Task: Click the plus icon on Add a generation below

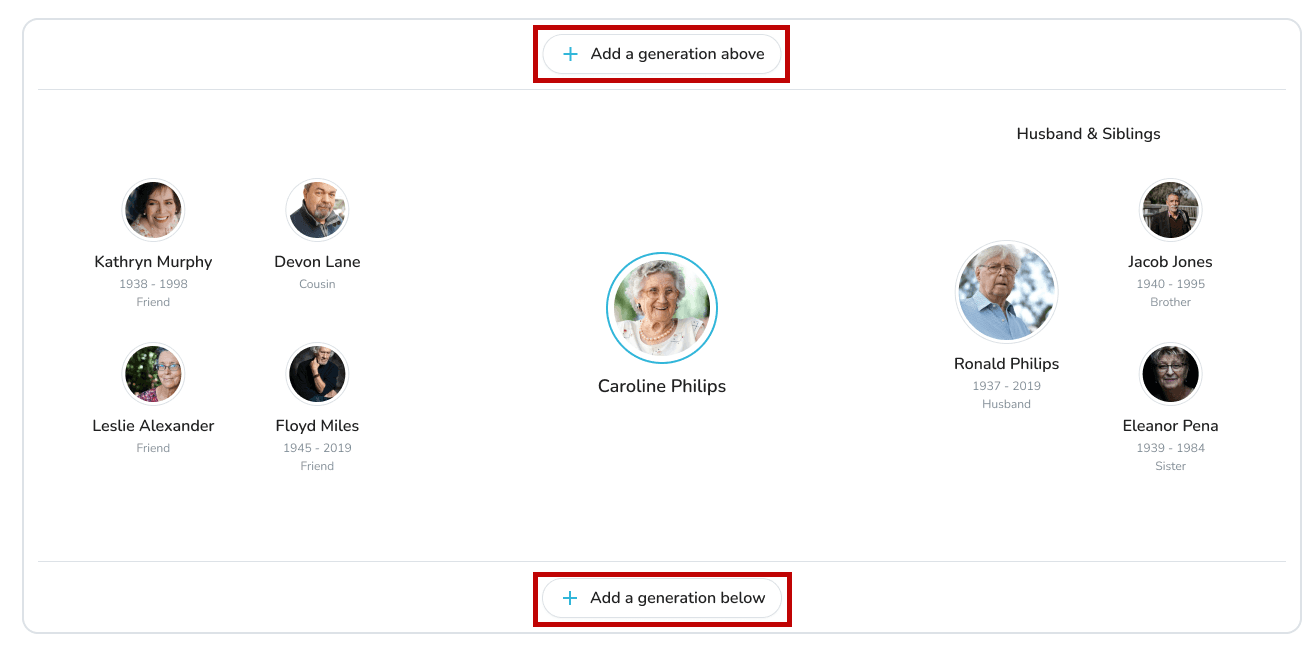Action: (x=569, y=598)
